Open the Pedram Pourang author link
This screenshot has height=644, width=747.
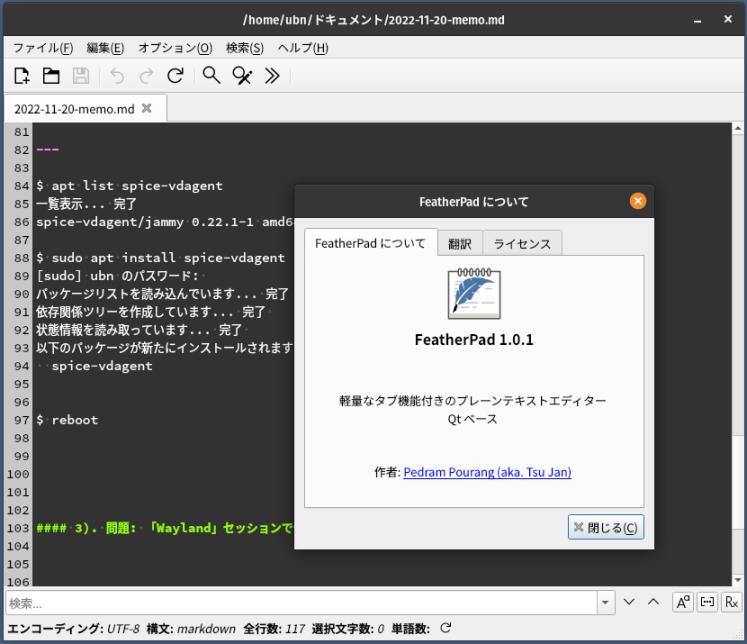(x=487, y=472)
